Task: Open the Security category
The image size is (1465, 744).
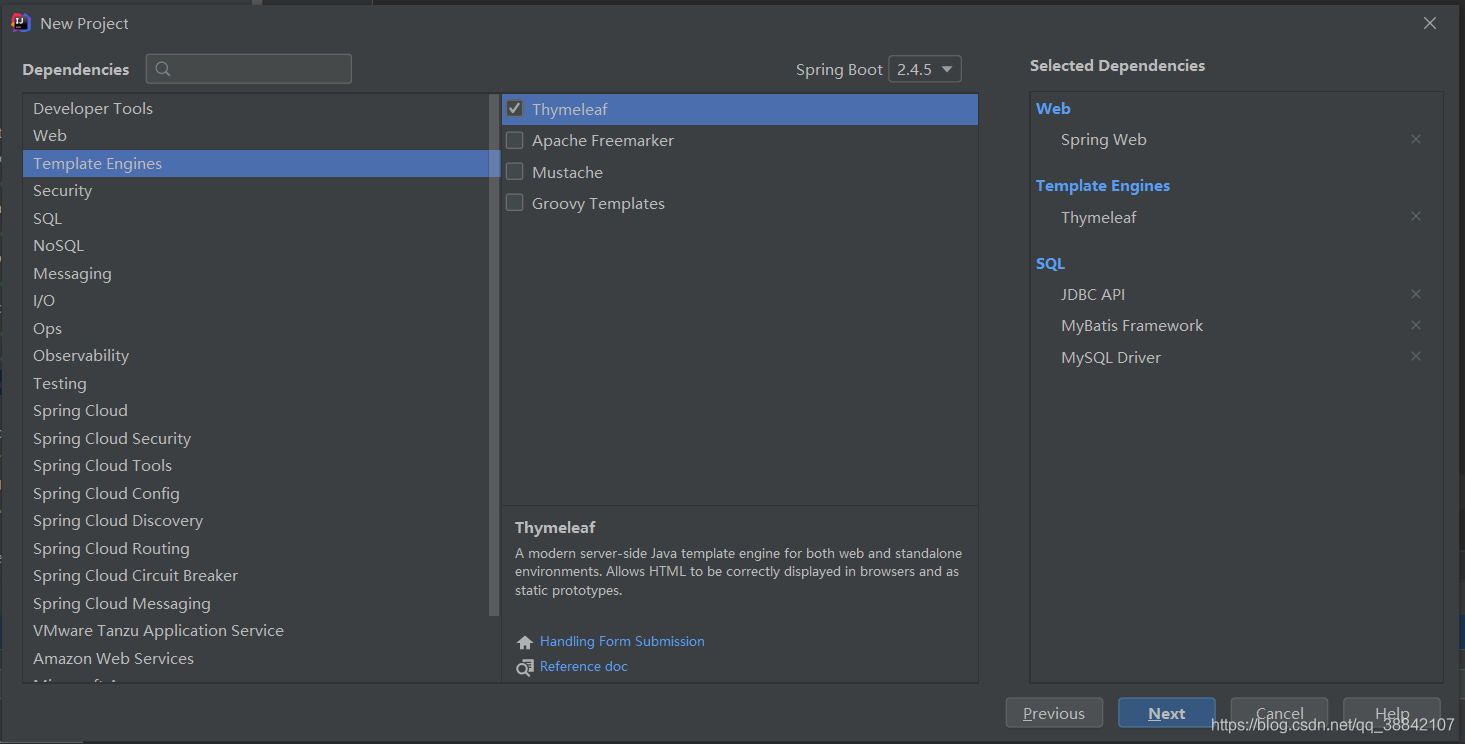Action: [255, 190]
